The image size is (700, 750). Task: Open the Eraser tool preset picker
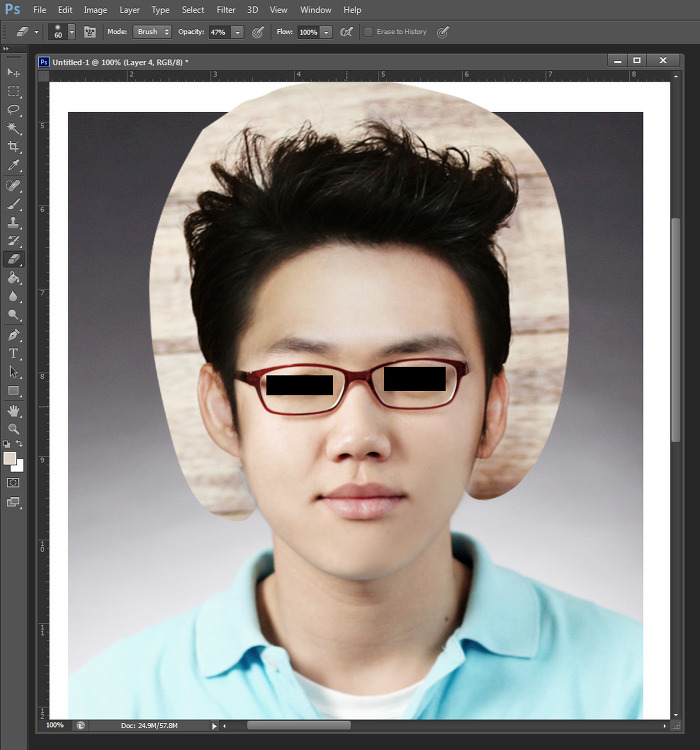coord(28,32)
